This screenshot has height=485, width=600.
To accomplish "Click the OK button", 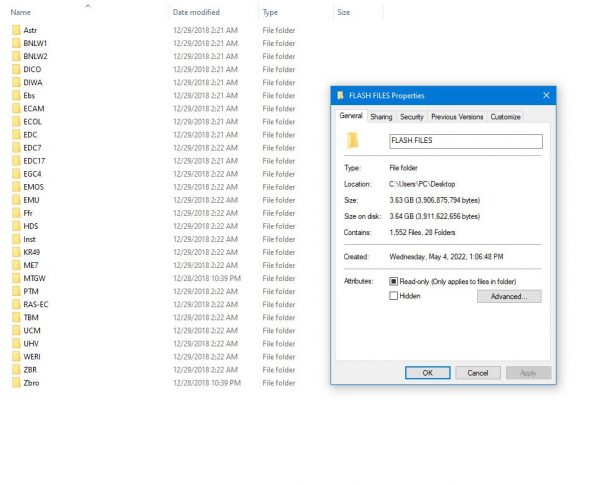I will [x=427, y=373].
